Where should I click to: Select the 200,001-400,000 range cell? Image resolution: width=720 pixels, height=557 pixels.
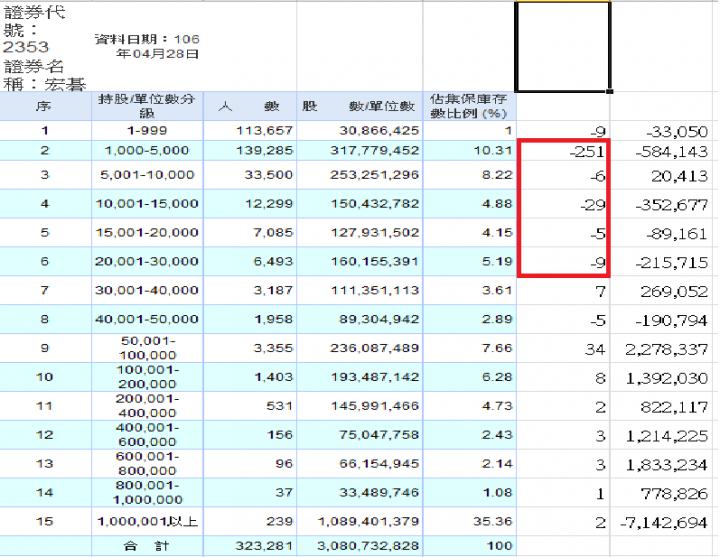point(147,406)
